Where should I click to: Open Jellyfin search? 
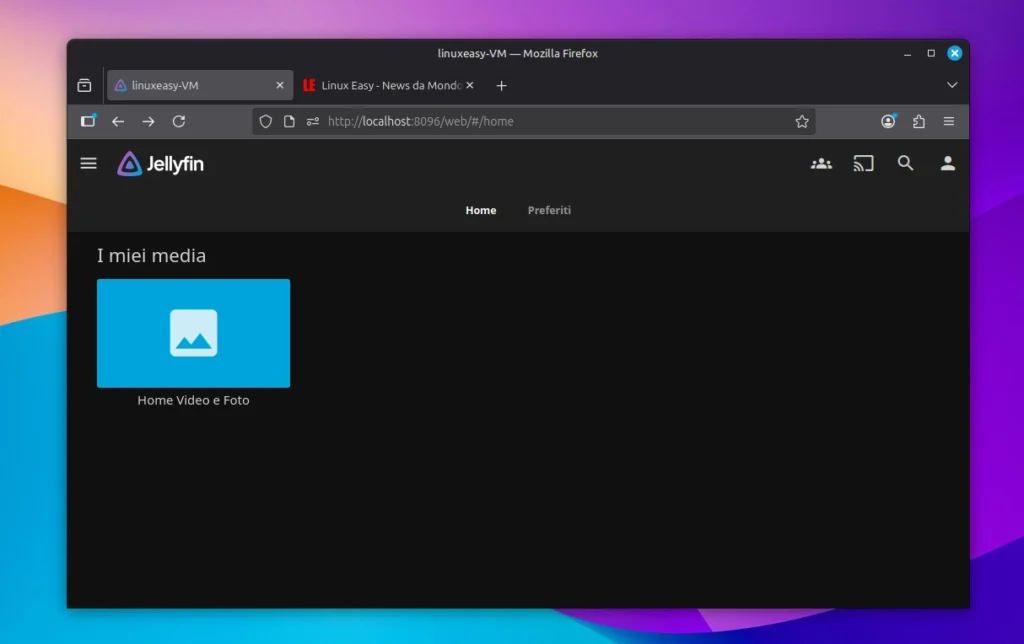point(905,163)
